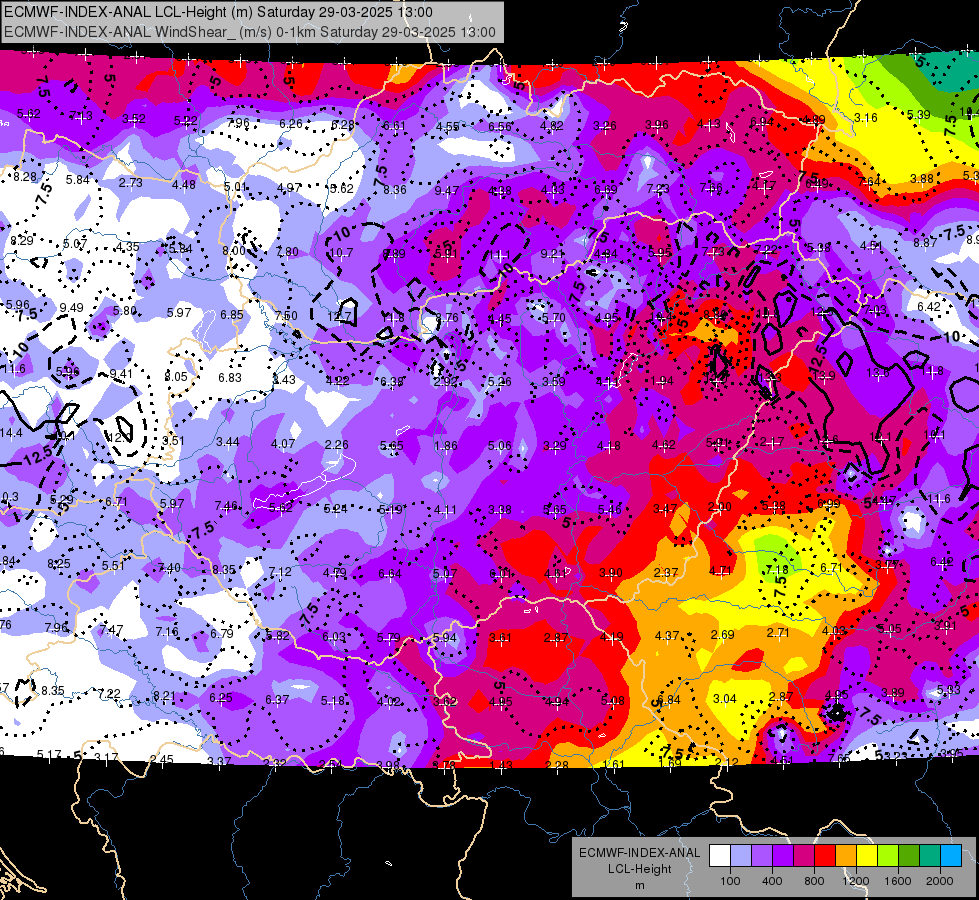Click the map value 3.51
Viewport: 979px width, 900px height.
[x=174, y=440]
